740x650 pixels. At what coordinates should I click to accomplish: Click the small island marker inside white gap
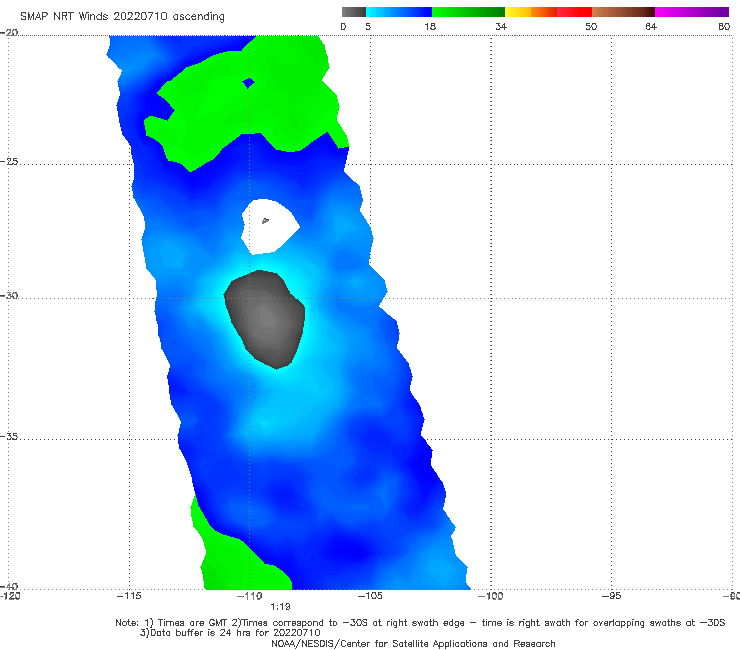click(x=265, y=220)
